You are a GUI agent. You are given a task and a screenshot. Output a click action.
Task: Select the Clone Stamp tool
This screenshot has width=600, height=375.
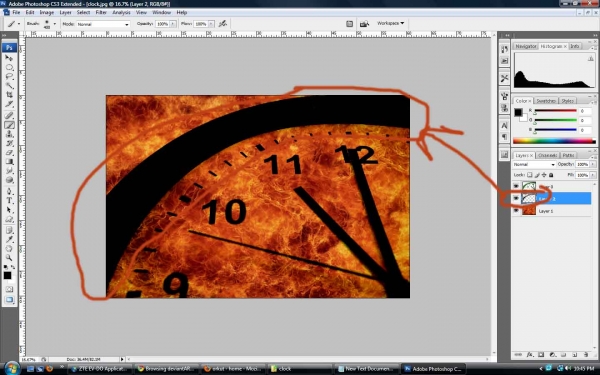coord(9,134)
